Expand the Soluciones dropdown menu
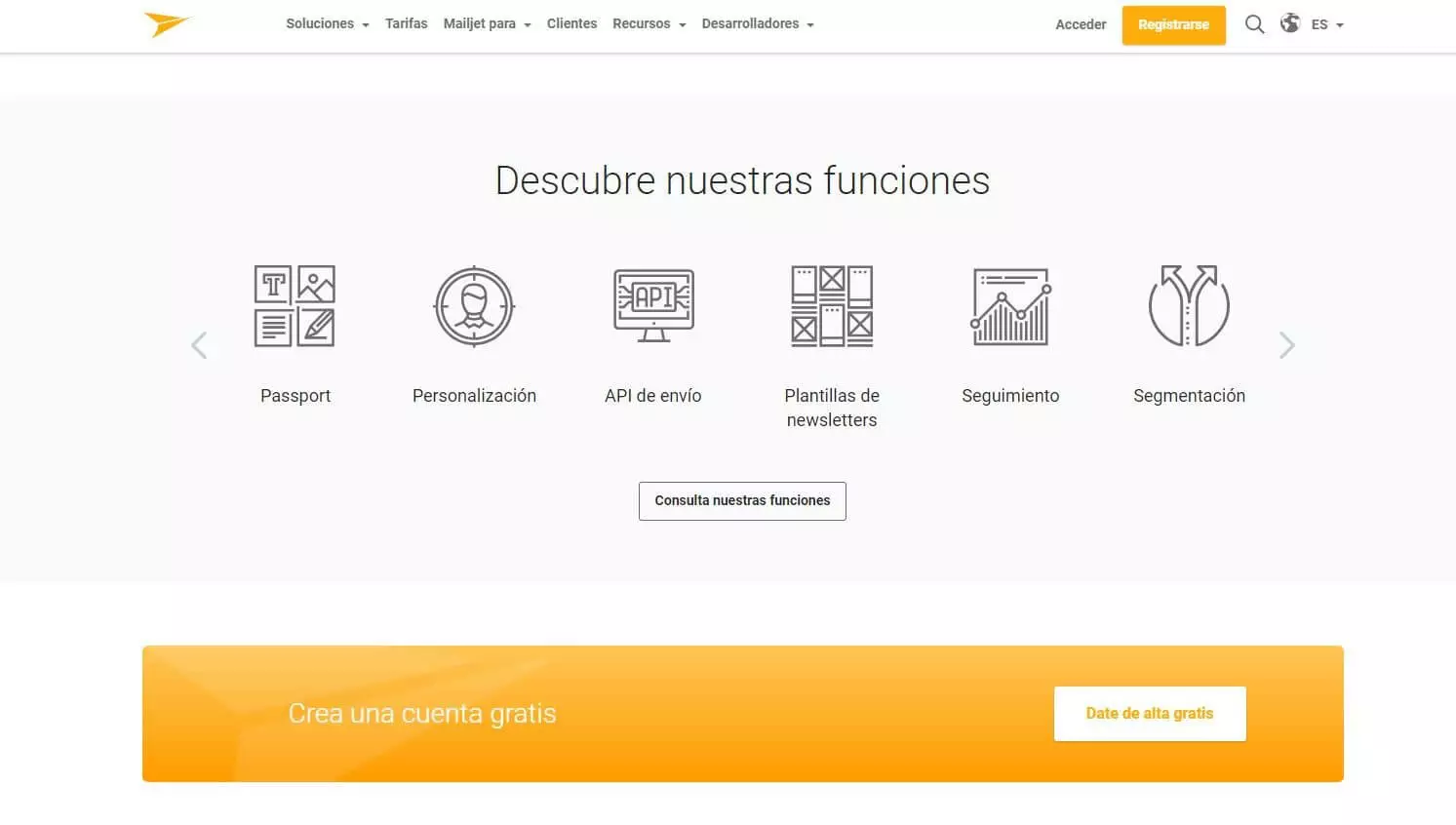Image resolution: width=1456 pixels, height=825 pixels. click(327, 24)
